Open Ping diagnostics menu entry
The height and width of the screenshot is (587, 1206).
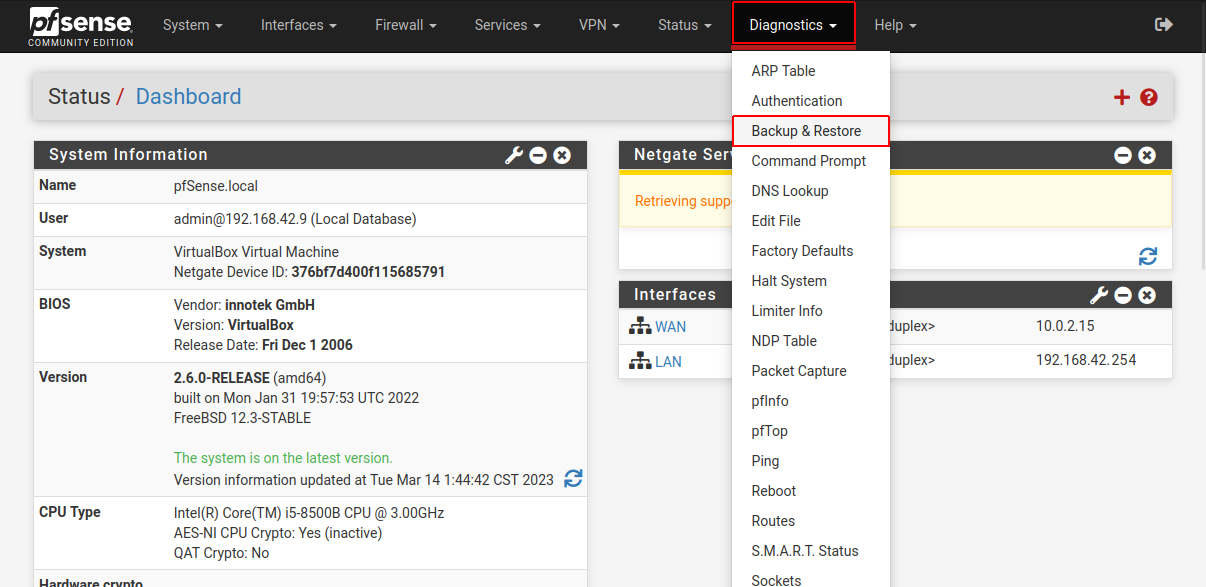811,461
